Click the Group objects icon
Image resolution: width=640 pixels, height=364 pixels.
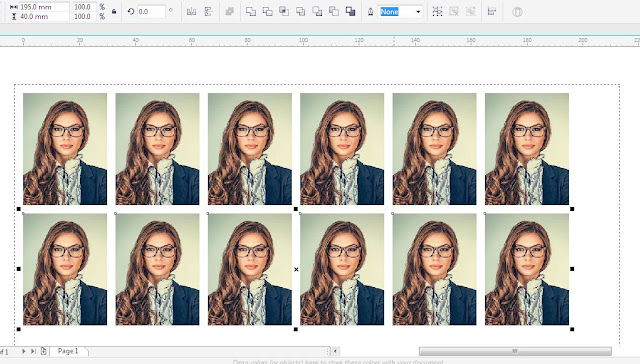[x=437, y=12]
